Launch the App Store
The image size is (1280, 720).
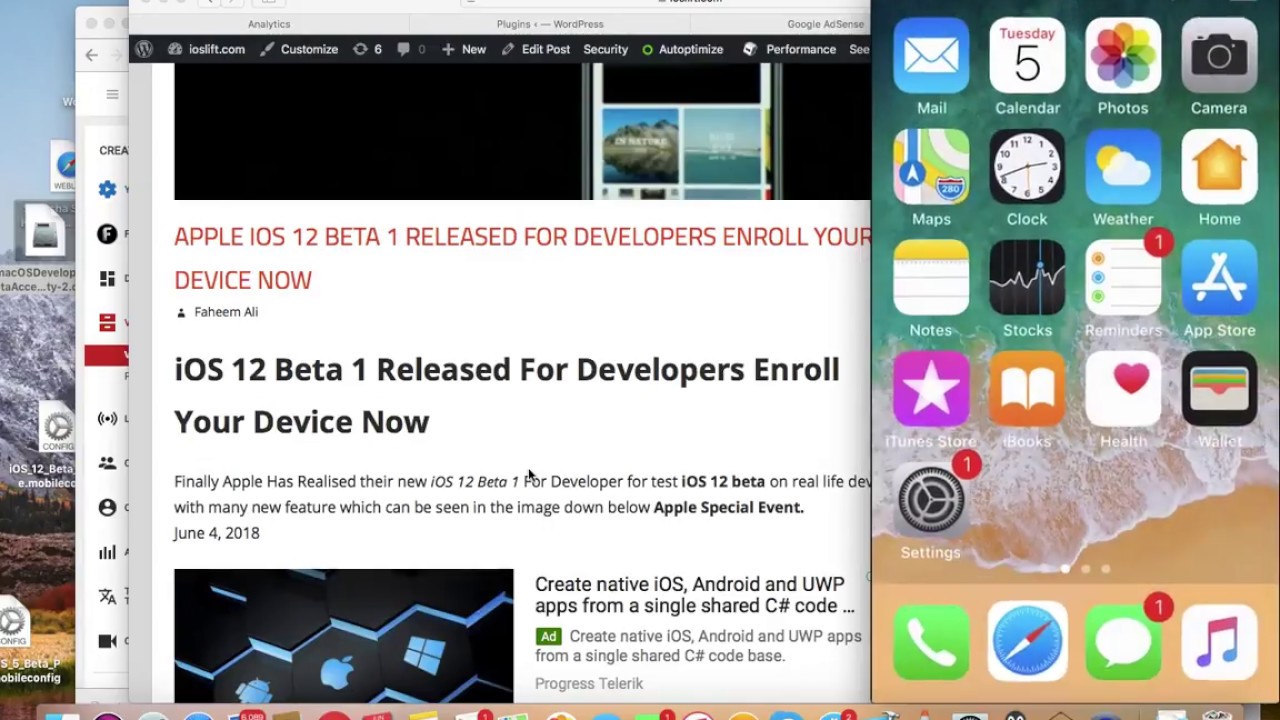pos(1219,277)
